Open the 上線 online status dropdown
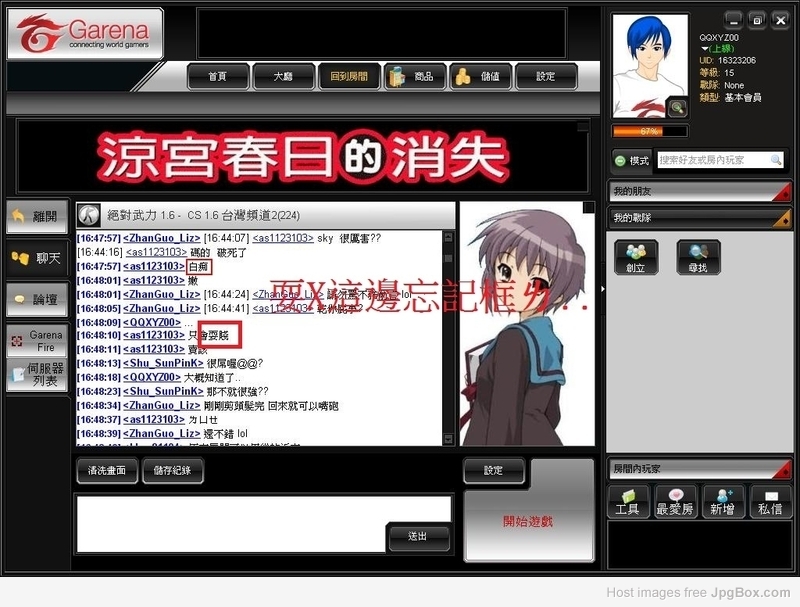 [718, 48]
